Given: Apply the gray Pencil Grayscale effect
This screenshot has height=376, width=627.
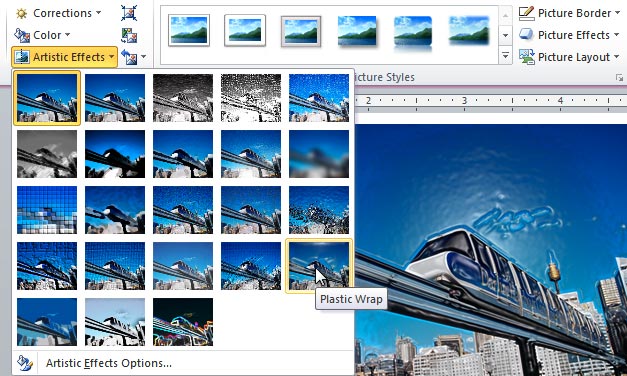Looking at the screenshot, I should [x=183, y=98].
